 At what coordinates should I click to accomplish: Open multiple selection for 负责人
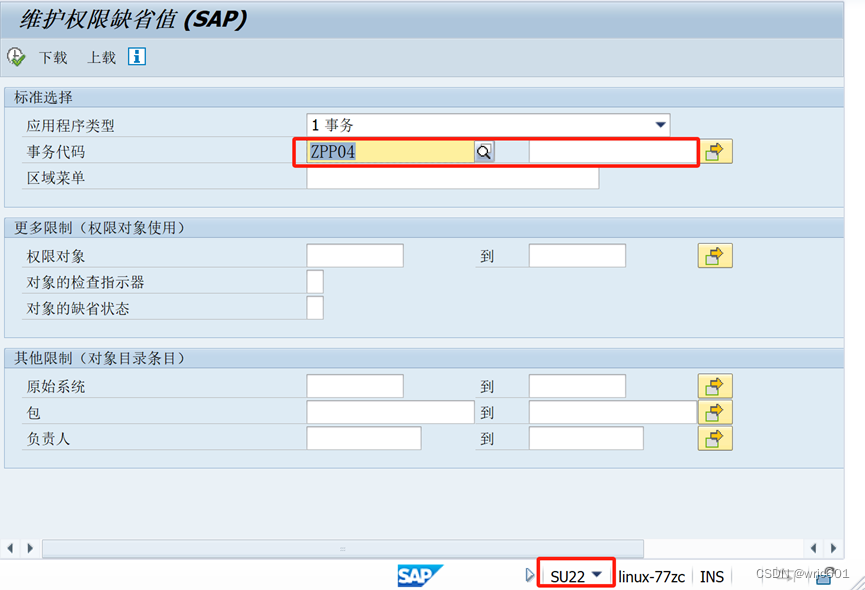pyautogui.click(x=715, y=438)
